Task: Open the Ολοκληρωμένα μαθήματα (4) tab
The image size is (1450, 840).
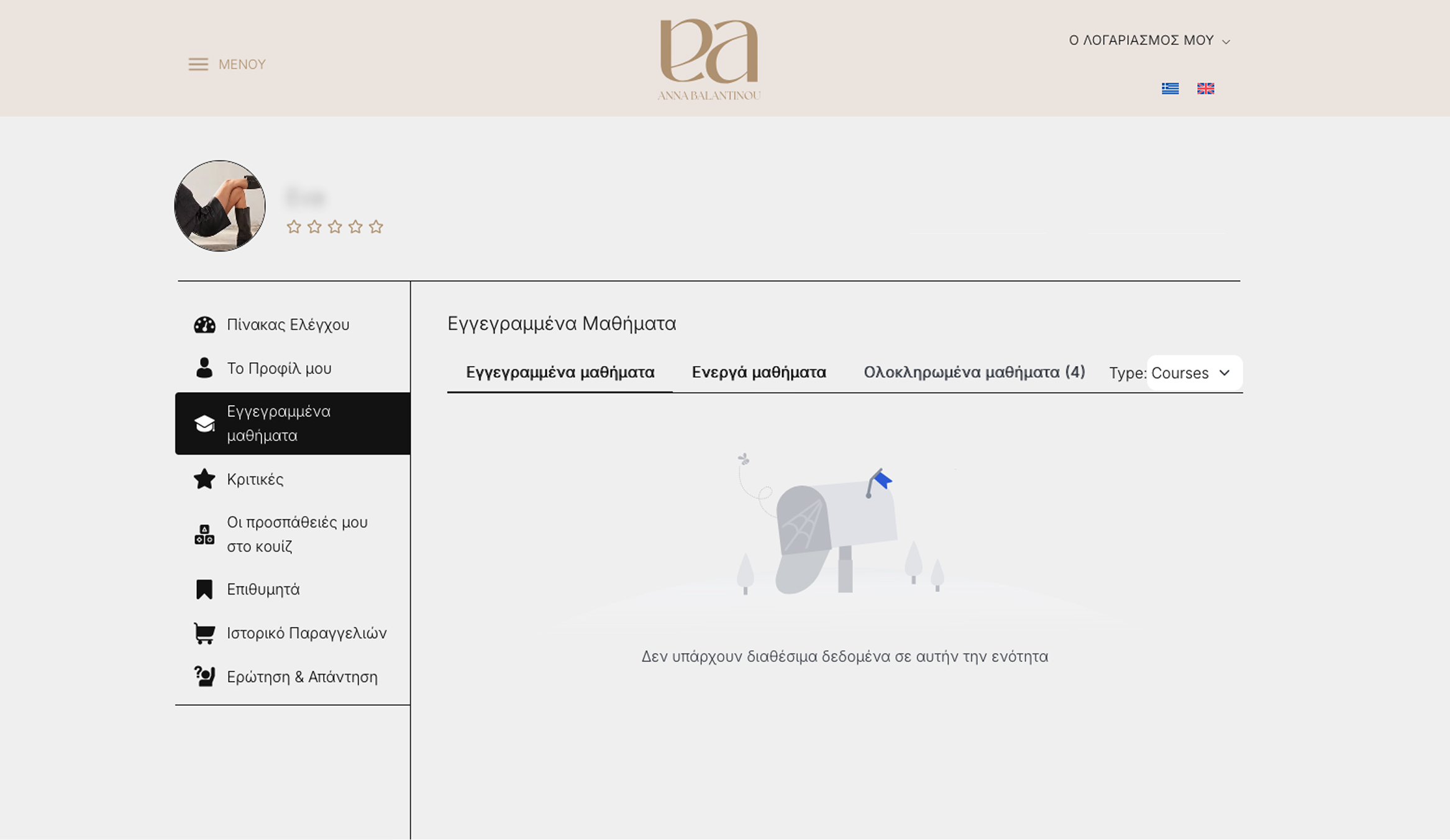Action: coord(974,372)
